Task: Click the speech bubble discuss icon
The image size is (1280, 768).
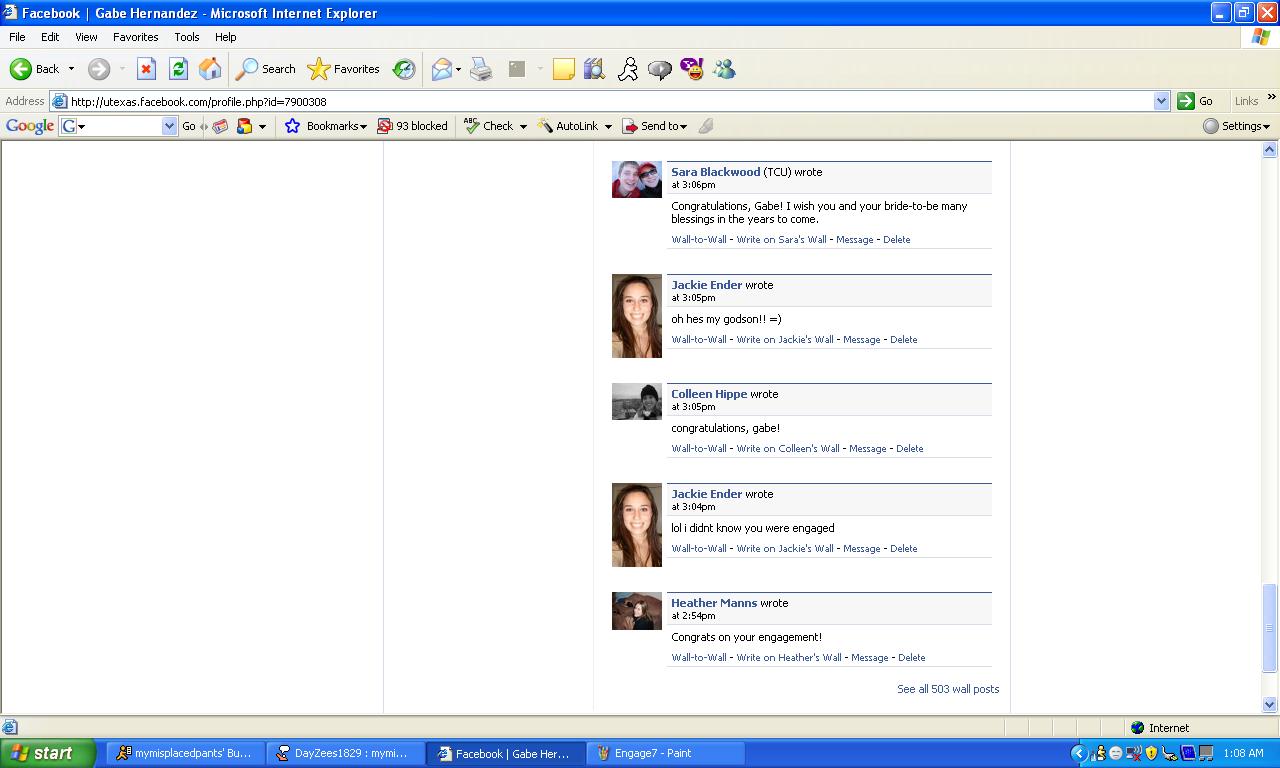Action: [x=660, y=69]
